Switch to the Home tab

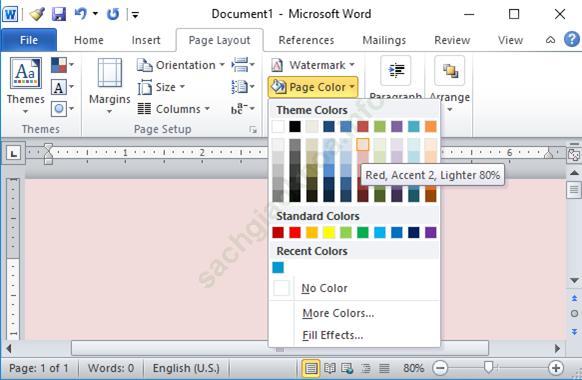click(89, 40)
